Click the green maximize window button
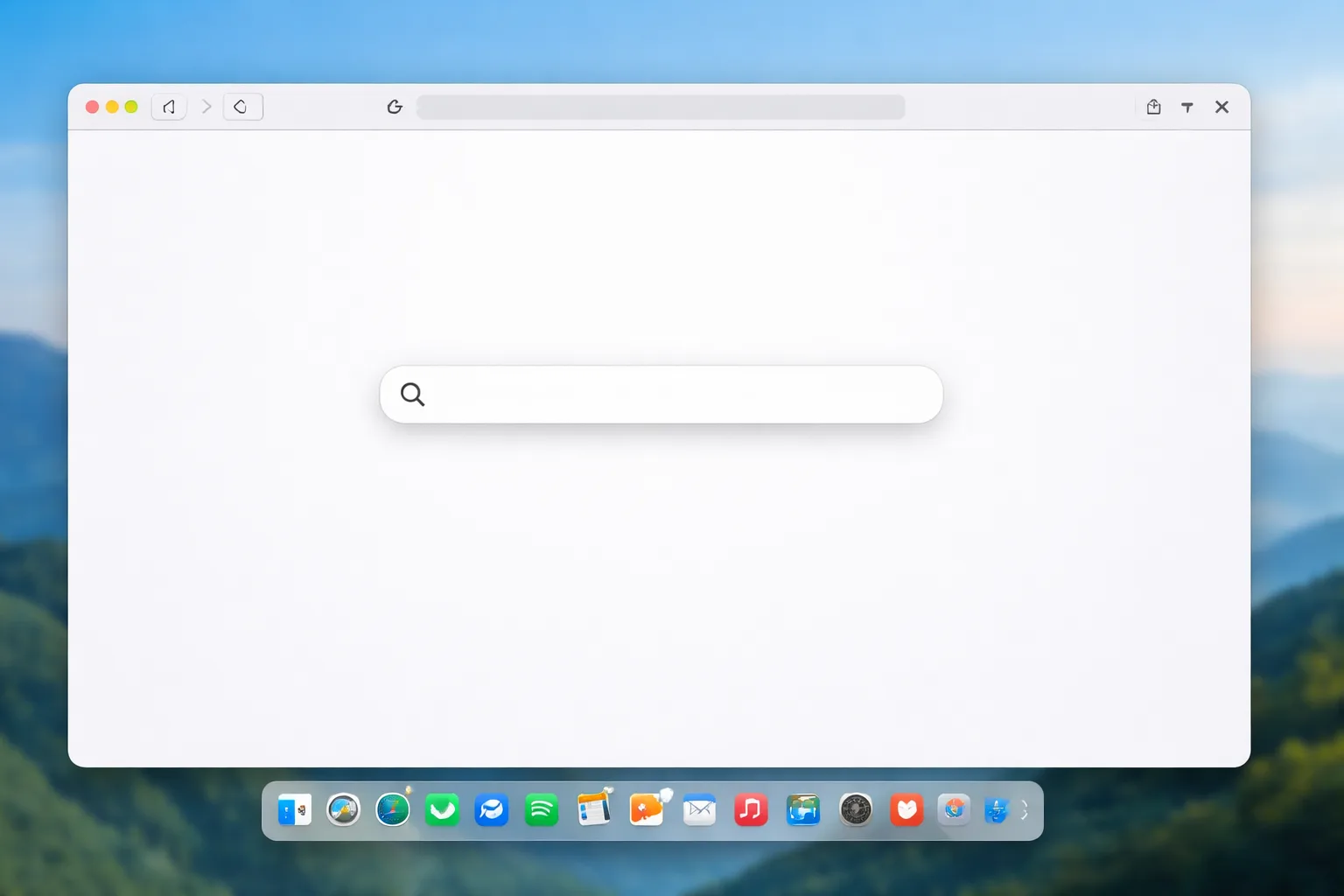 click(131, 107)
